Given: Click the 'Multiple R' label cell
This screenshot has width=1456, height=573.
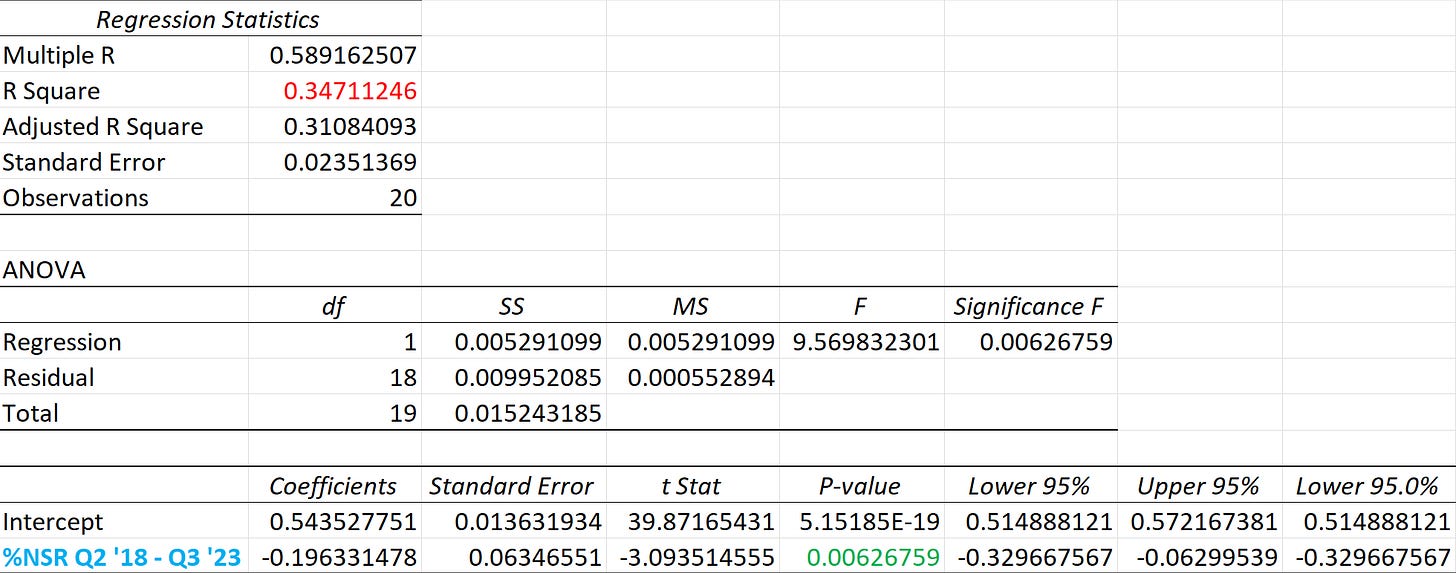Looking at the screenshot, I should pyautogui.click(x=59, y=55).
